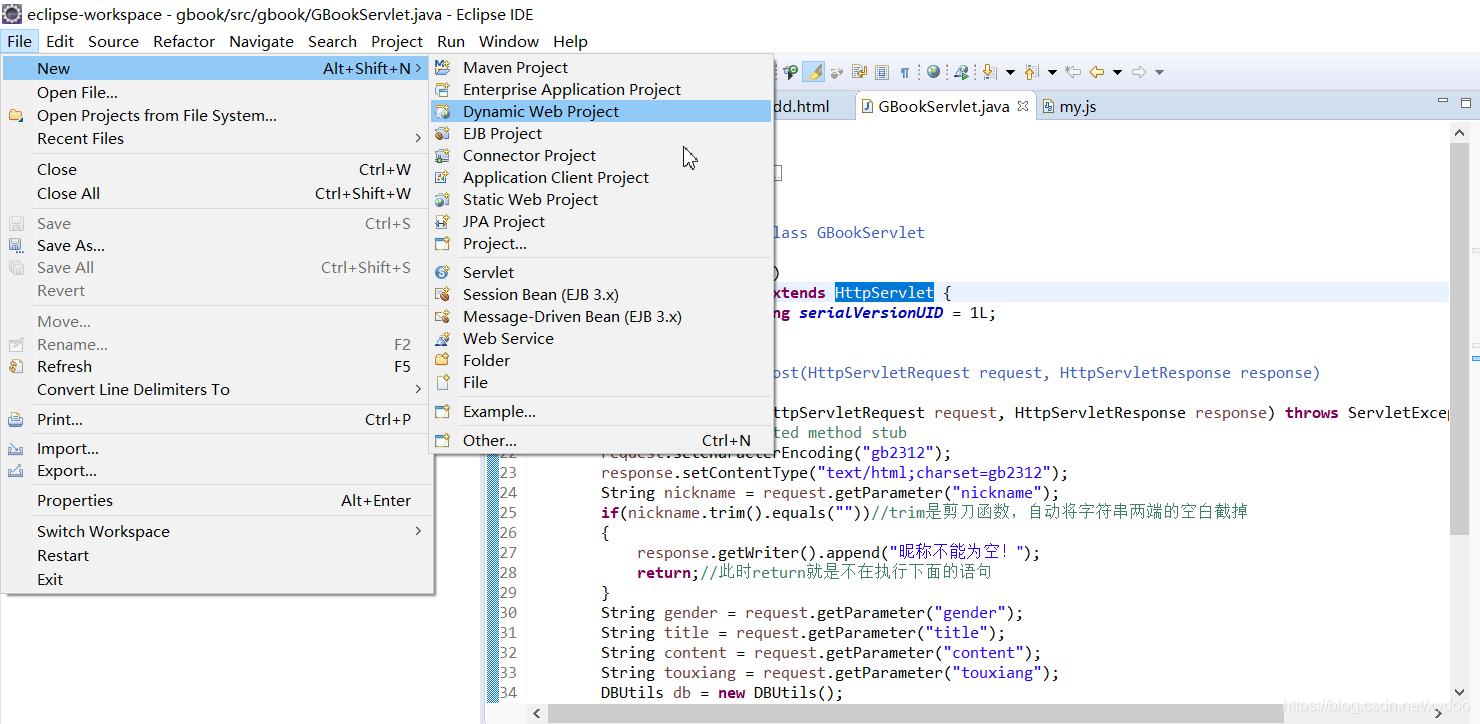Toggle Block Selection Mode icon

click(x=882, y=72)
